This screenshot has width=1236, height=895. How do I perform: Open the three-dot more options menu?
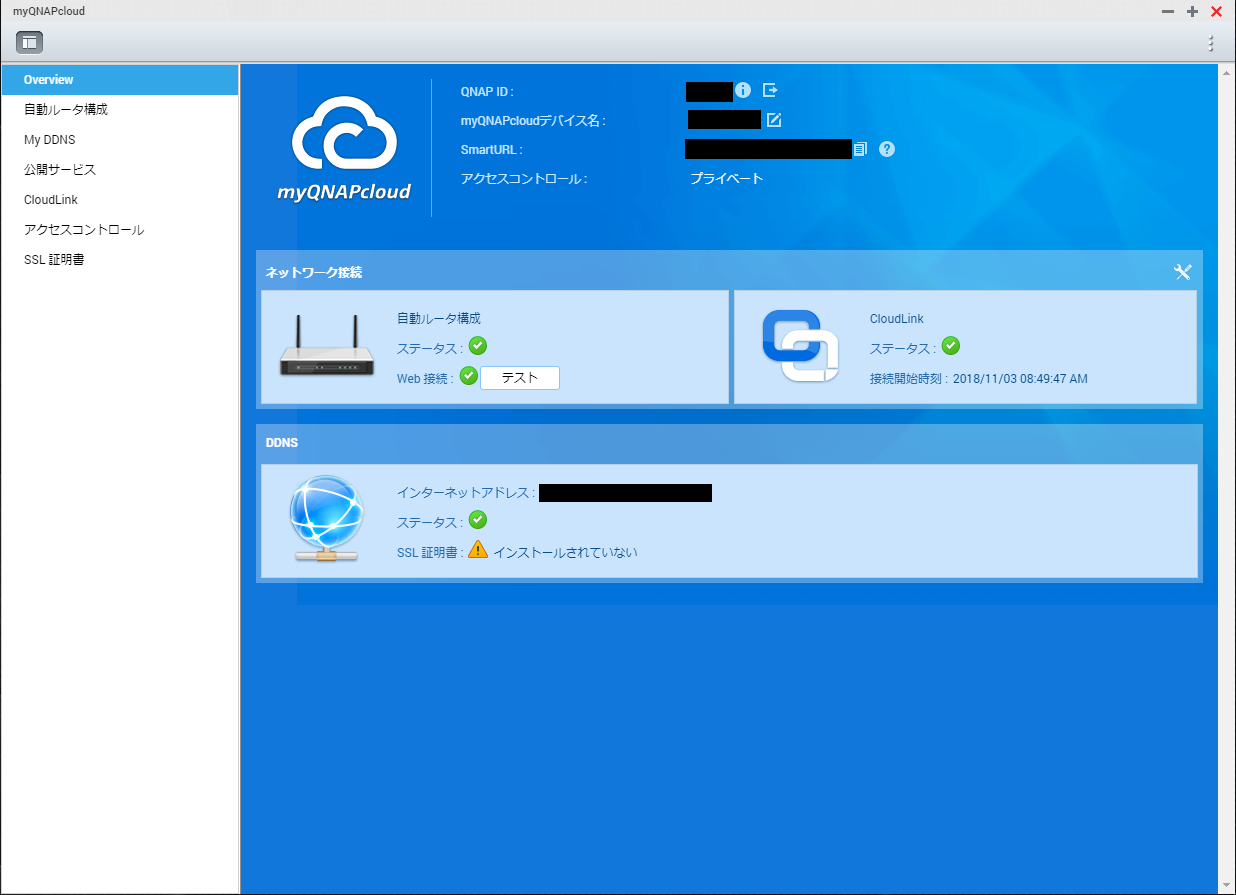pos(1211,43)
